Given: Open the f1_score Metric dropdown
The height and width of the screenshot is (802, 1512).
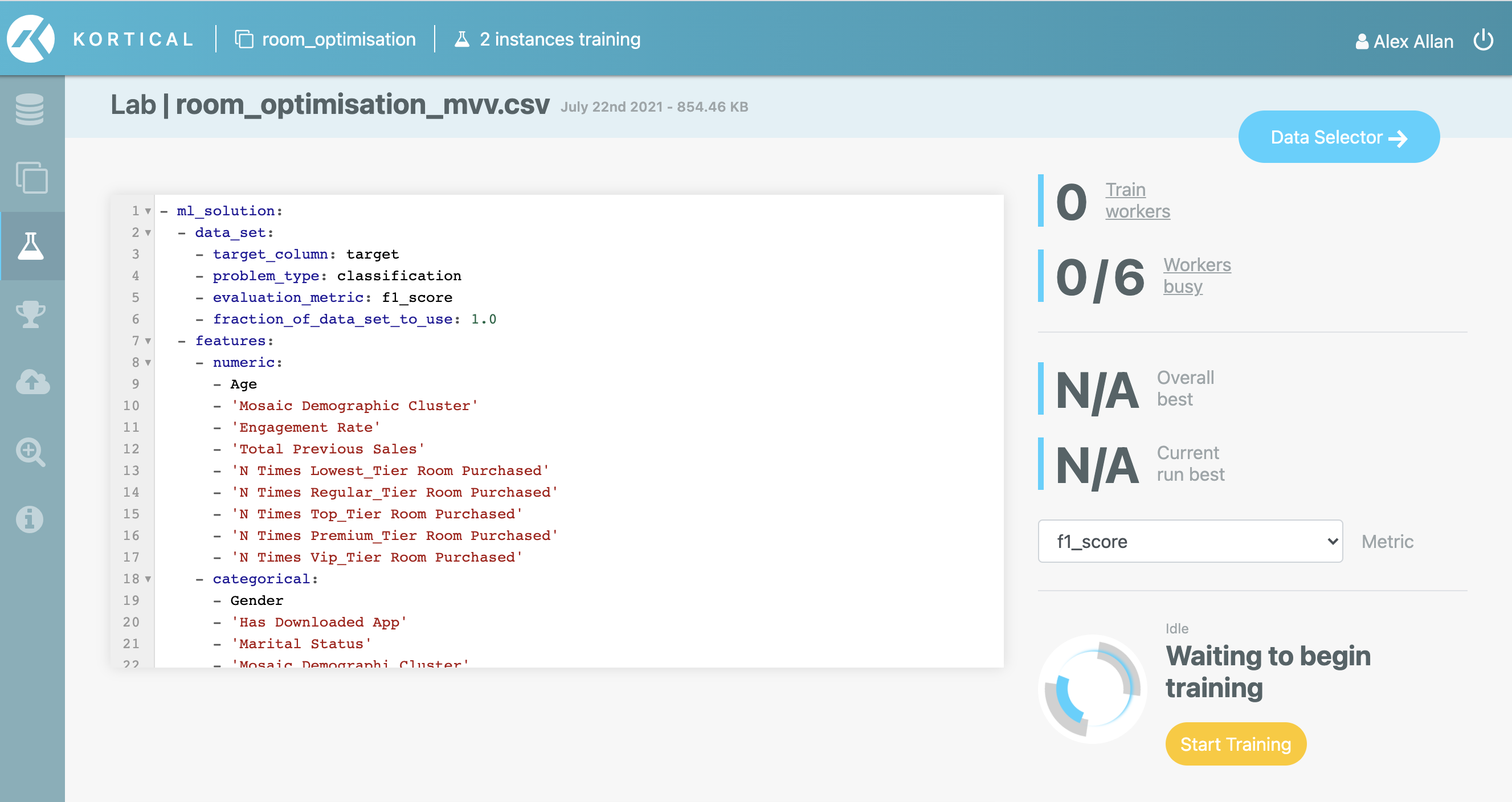Looking at the screenshot, I should (x=1190, y=541).
